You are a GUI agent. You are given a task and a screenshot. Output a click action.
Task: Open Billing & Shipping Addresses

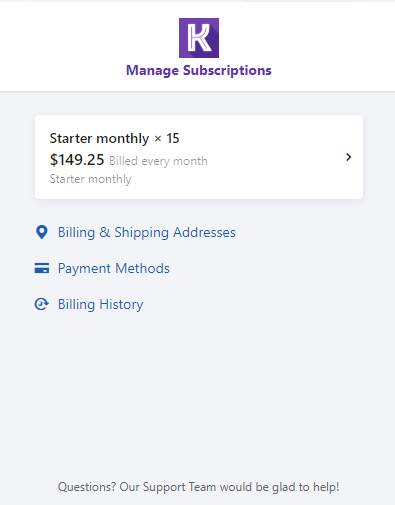[x=147, y=232]
